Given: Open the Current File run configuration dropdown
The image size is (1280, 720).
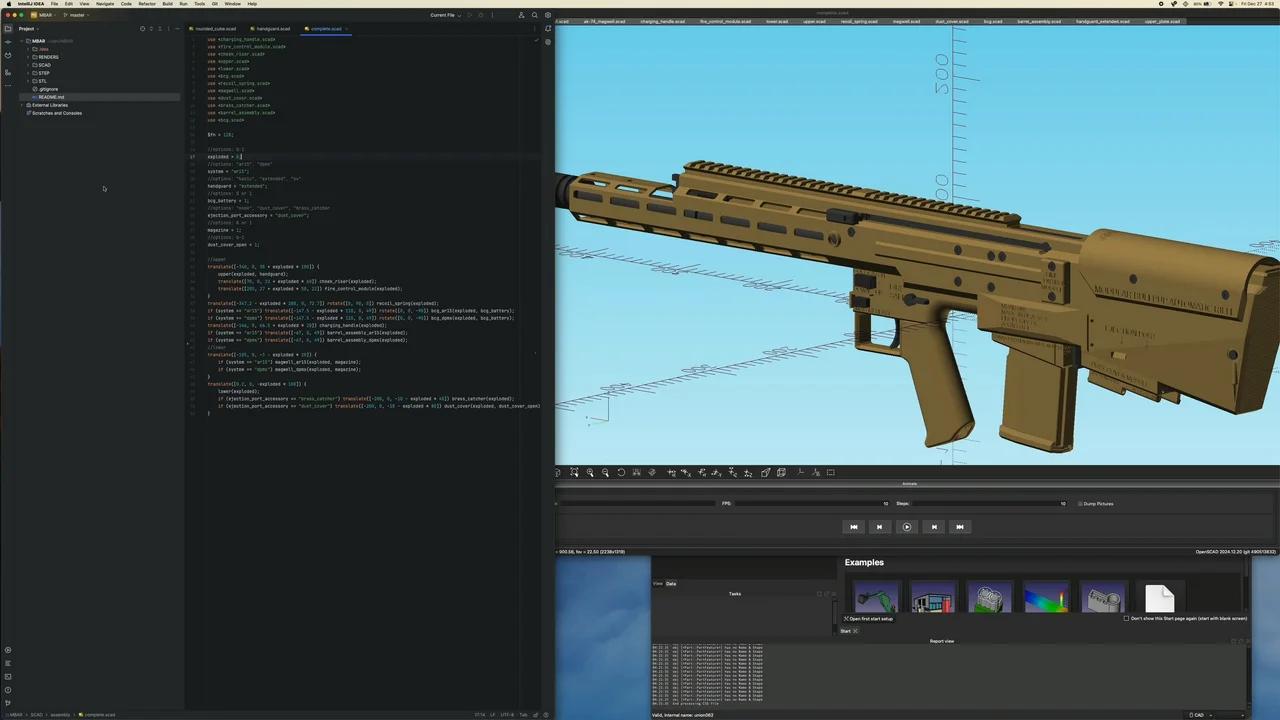Looking at the screenshot, I should 445,15.
